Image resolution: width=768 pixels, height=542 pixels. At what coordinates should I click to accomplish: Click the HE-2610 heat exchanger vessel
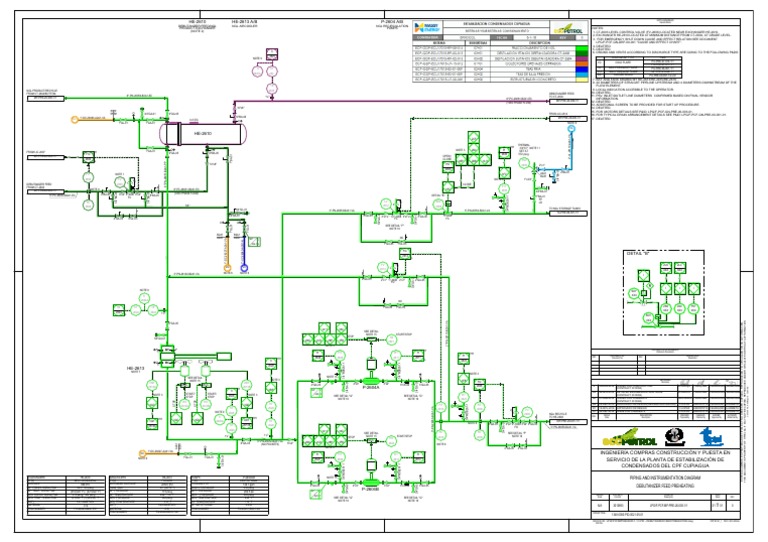[203, 134]
